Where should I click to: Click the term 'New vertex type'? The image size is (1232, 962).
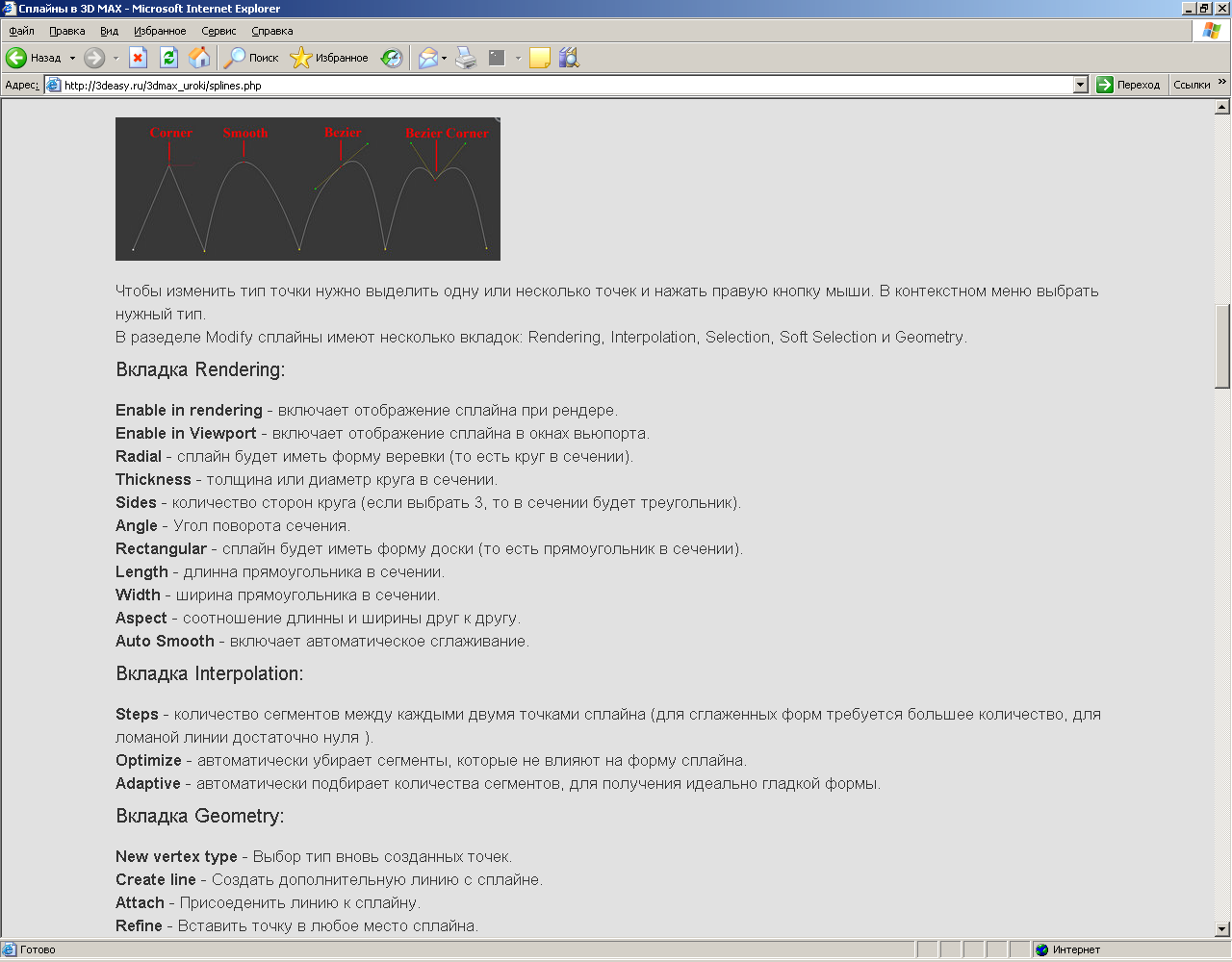point(176,857)
